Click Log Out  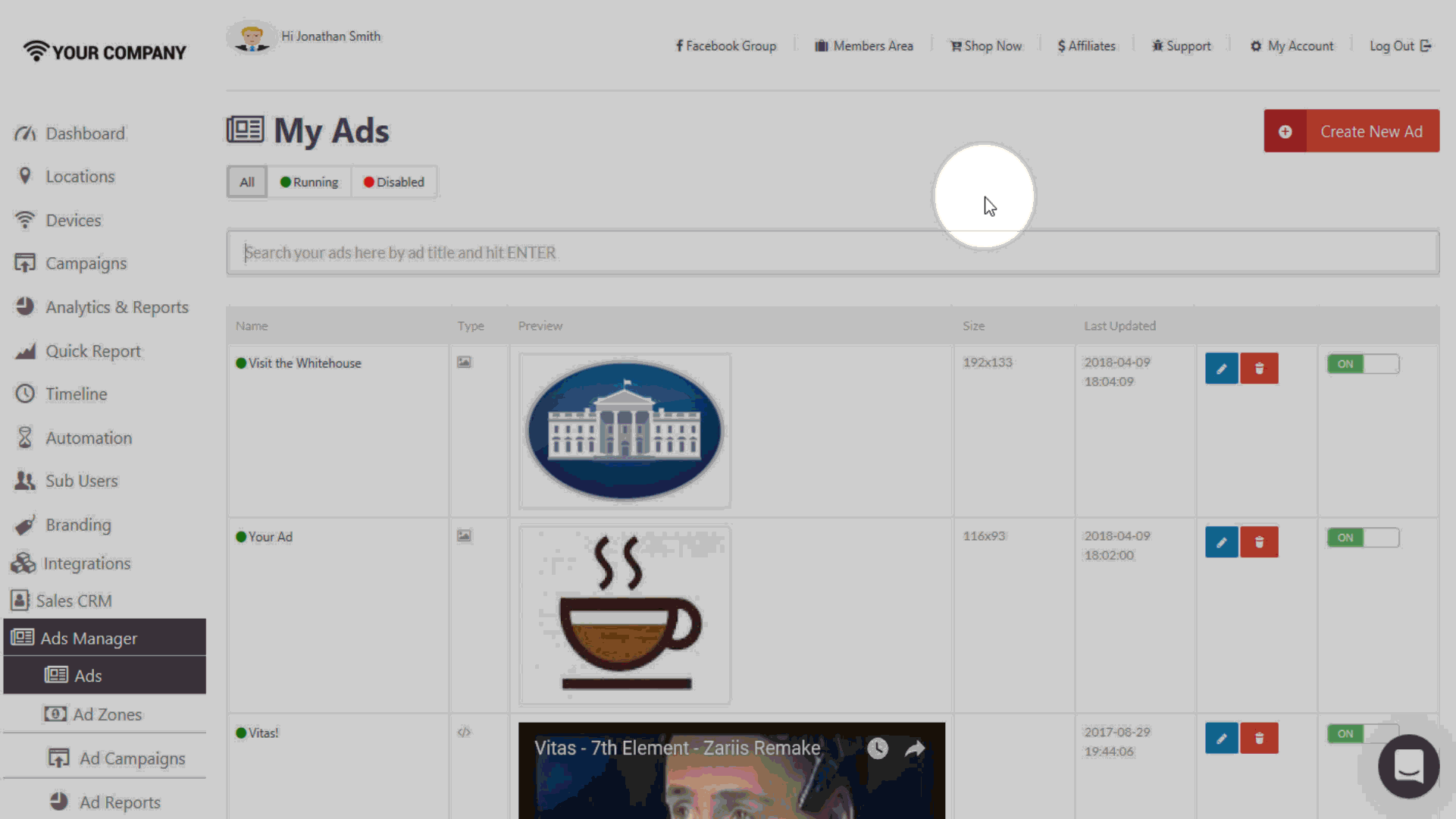1400,46
